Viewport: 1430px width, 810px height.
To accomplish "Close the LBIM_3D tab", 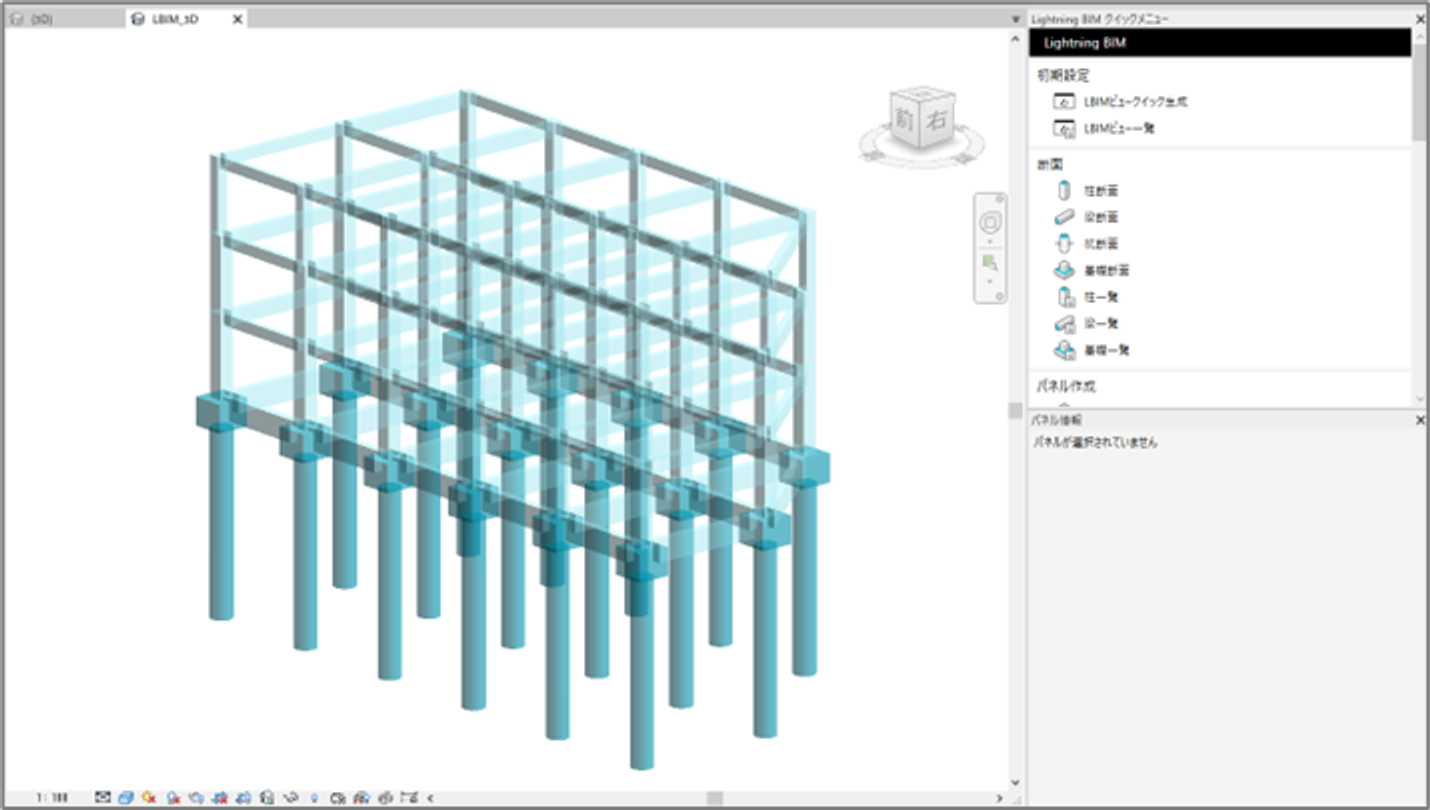I will [x=237, y=19].
